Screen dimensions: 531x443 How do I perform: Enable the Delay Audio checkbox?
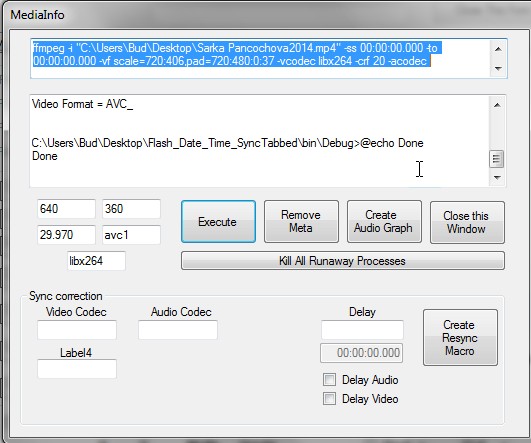click(x=330, y=380)
